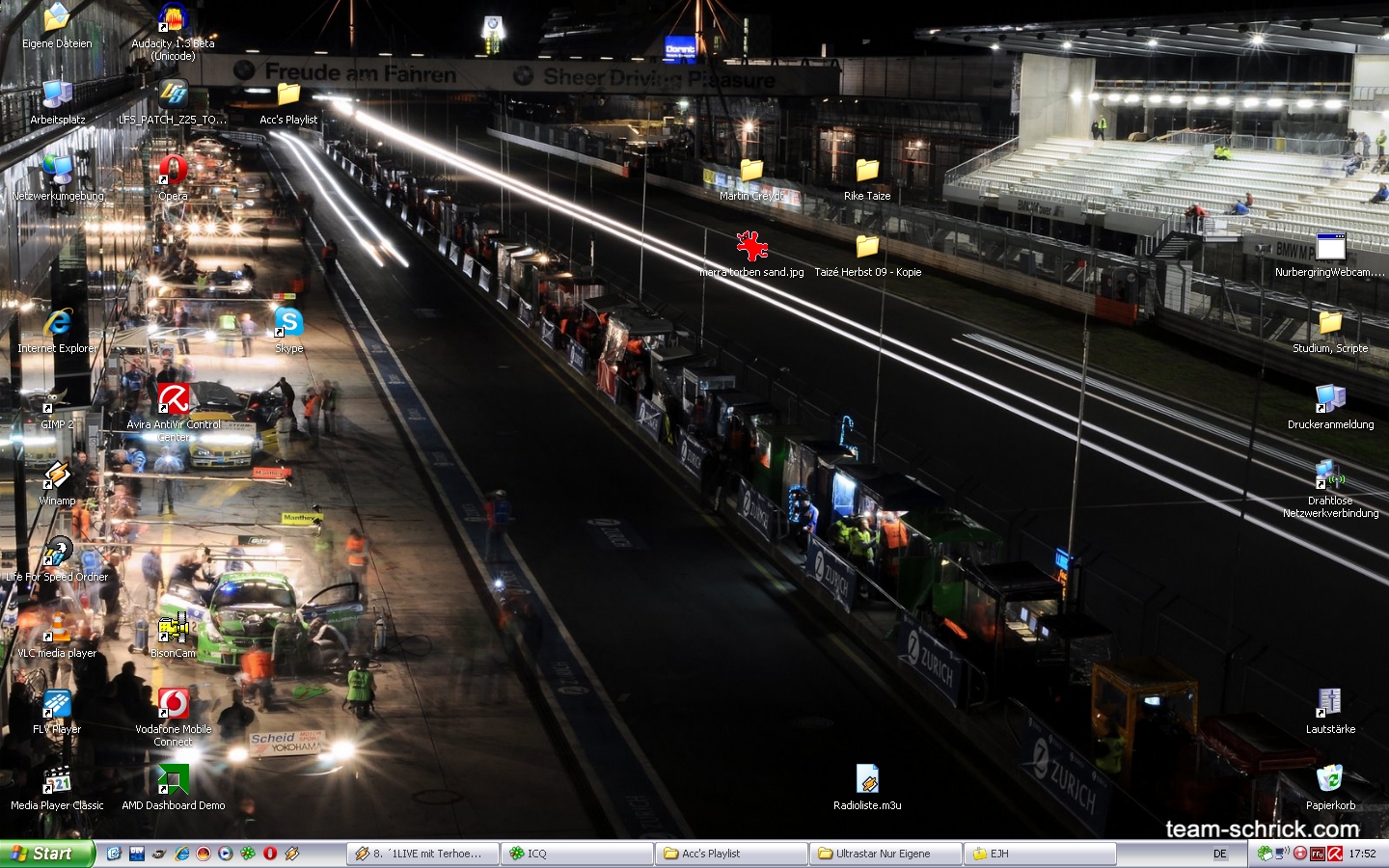Select the Life For Speed Ordner shortcut
The image size is (1389, 868).
pyautogui.click(x=57, y=560)
